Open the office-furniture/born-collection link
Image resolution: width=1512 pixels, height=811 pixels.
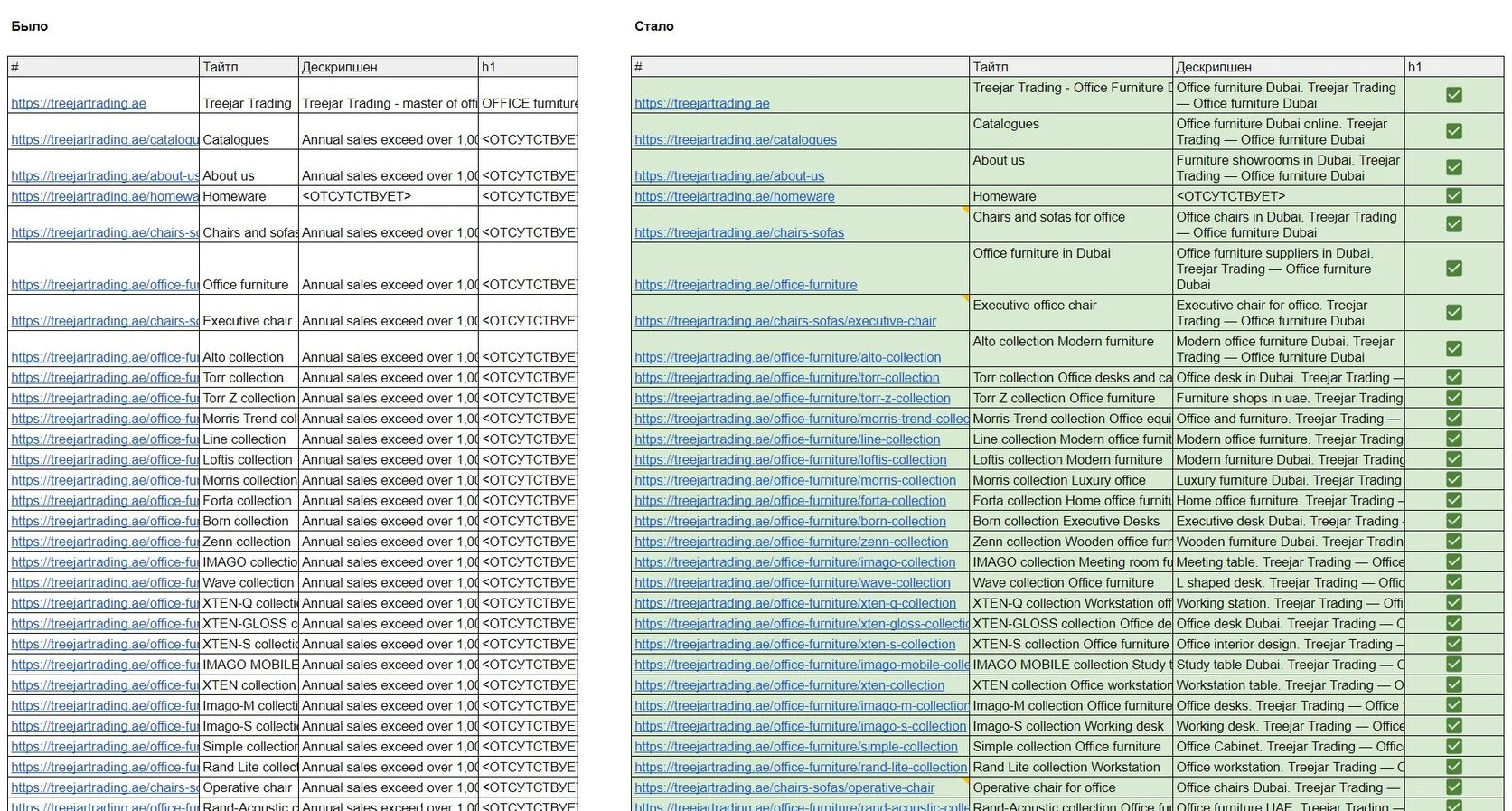coord(791,522)
